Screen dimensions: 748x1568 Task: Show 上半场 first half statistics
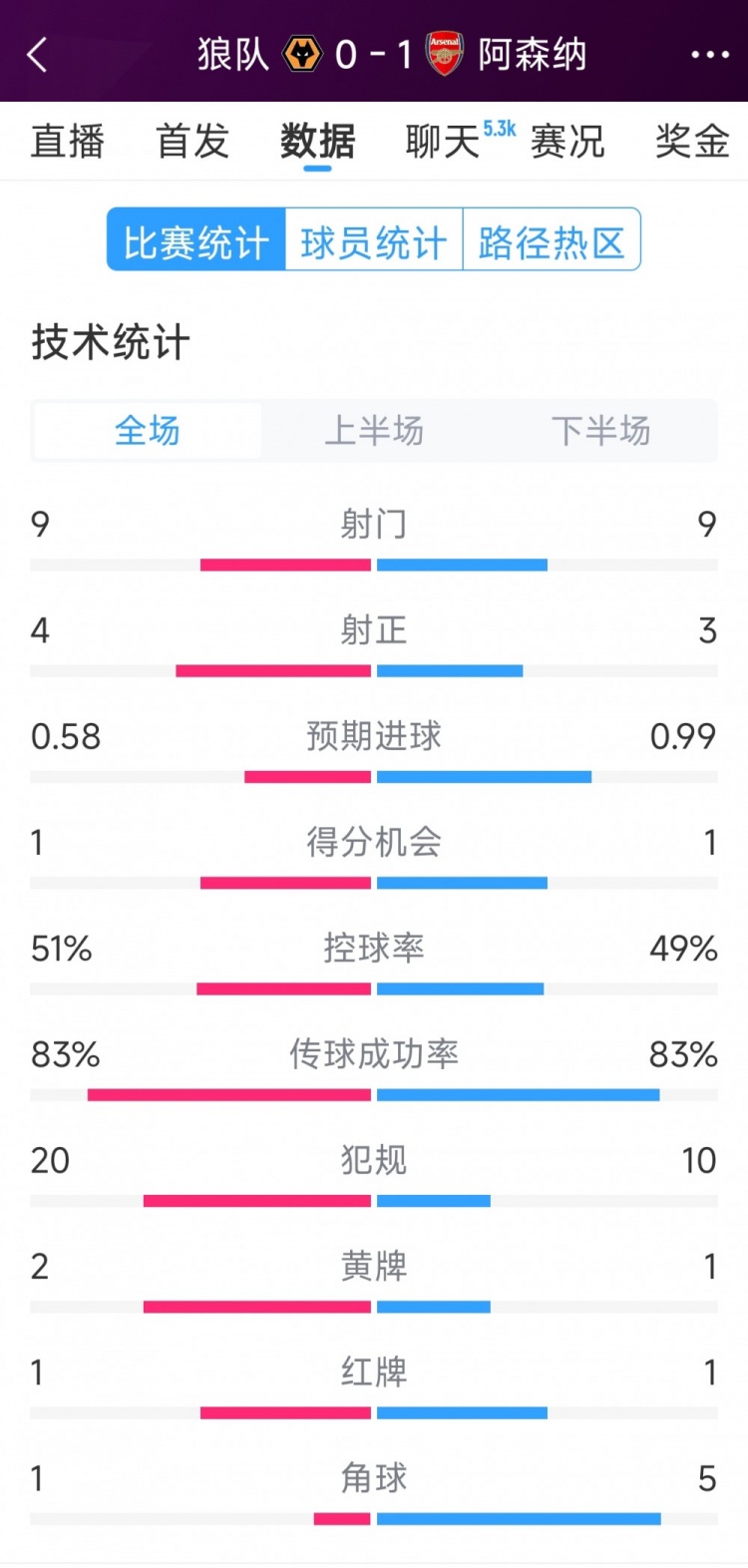coord(374,431)
